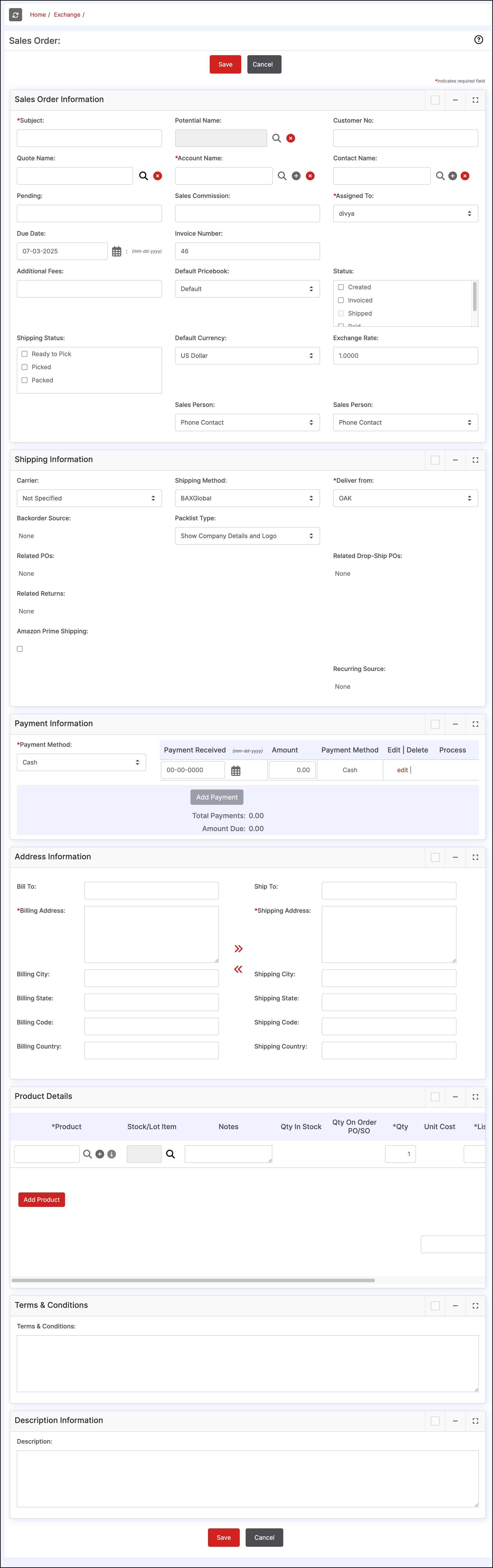Expand Payment Information to fullscreen
The height and width of the screenshot is (1568, 493).
(x=475, y=724)
